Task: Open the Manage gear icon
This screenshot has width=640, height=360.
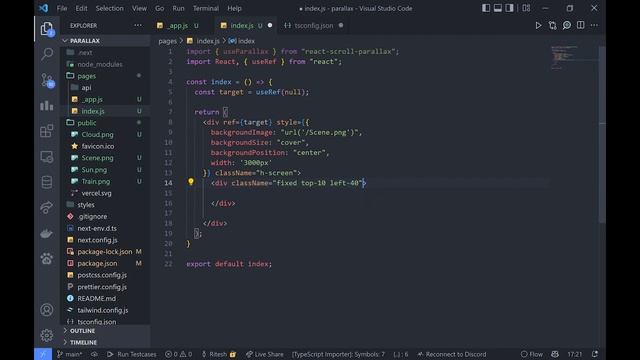Action: click(47, 335)
